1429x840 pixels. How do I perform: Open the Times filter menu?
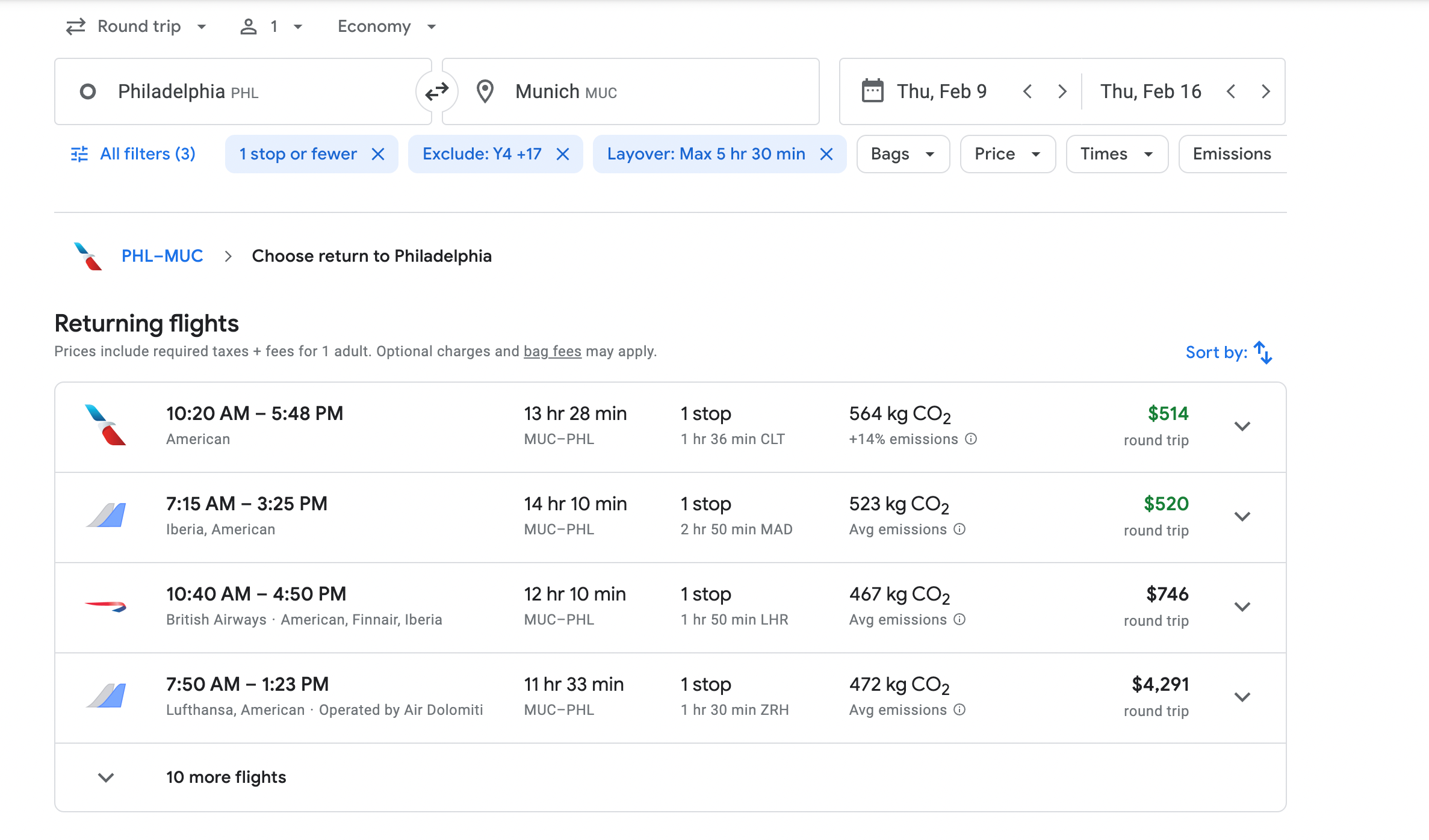pyautogui.click(x=1117, y=154)
